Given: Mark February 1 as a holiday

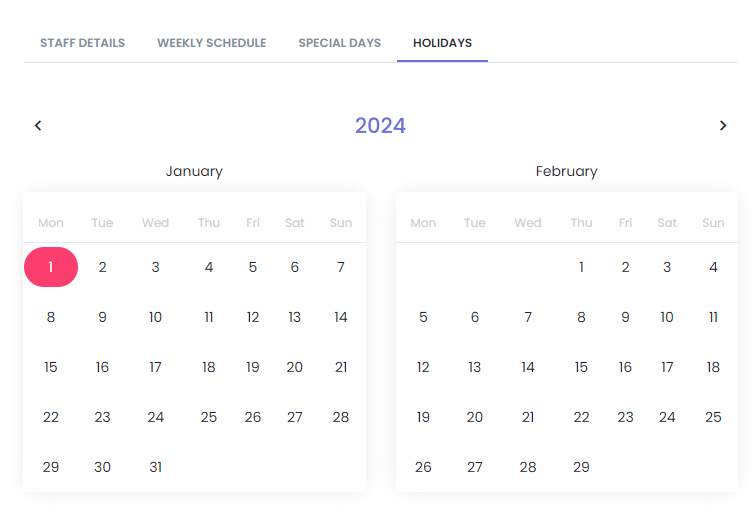Looking at the screenshot, I should point(581,267).
